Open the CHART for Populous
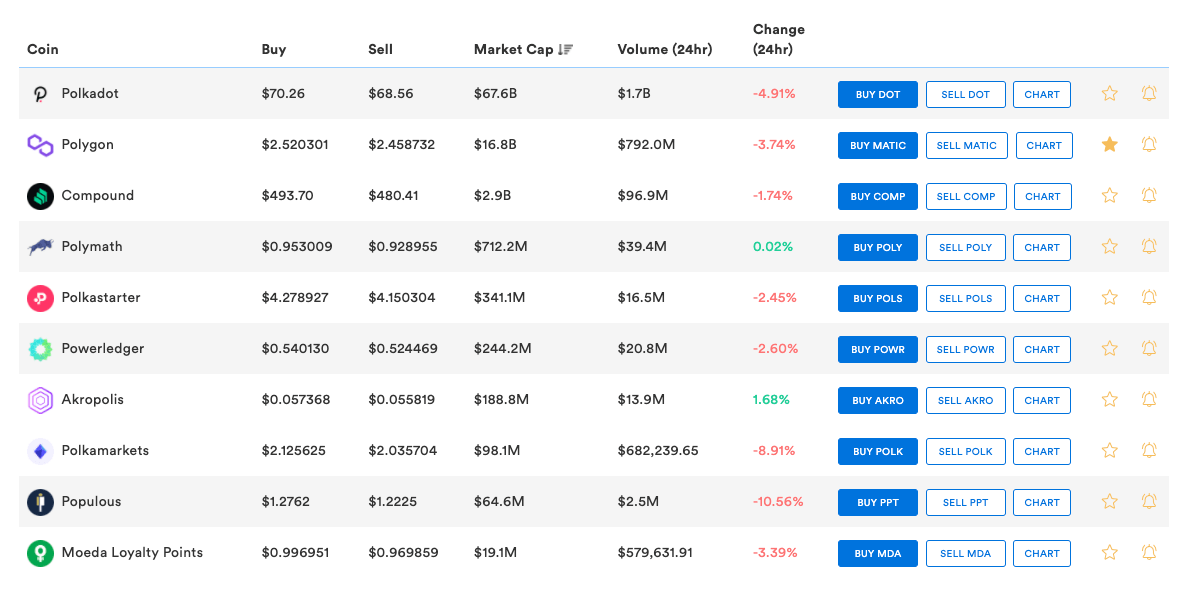Screen dimensions: 1186x613 coord(1042,503)
